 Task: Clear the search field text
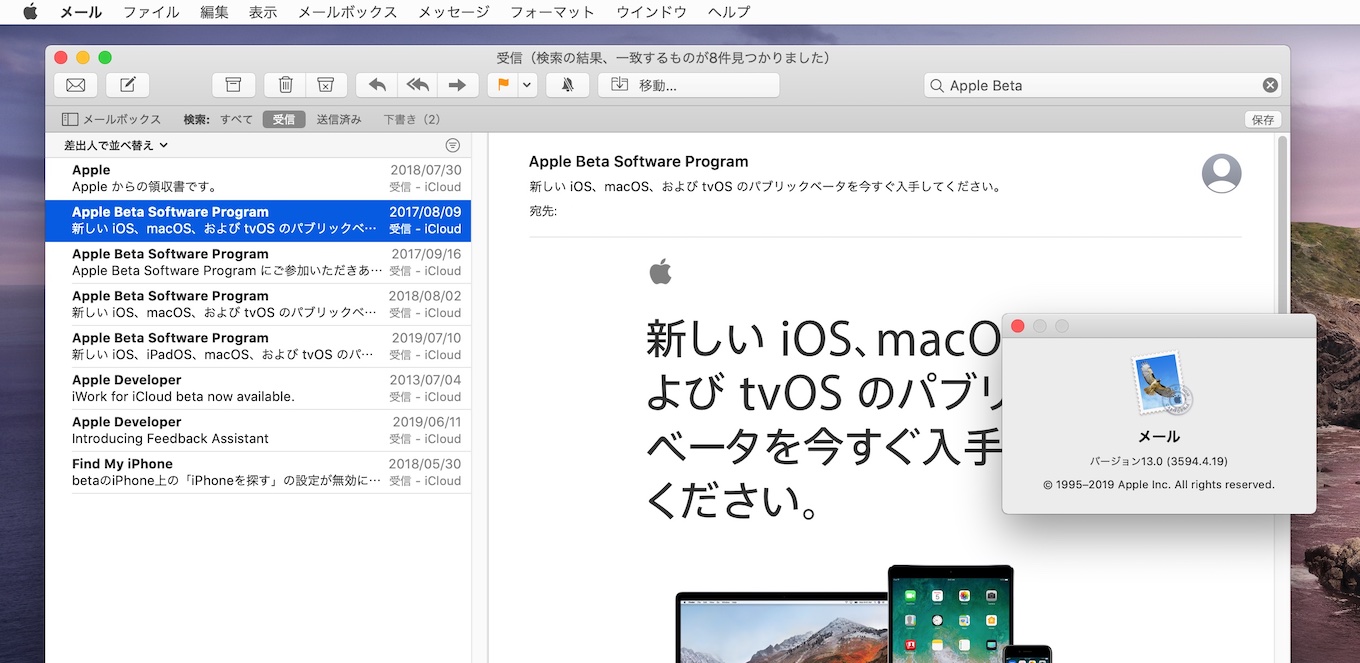1270,85
